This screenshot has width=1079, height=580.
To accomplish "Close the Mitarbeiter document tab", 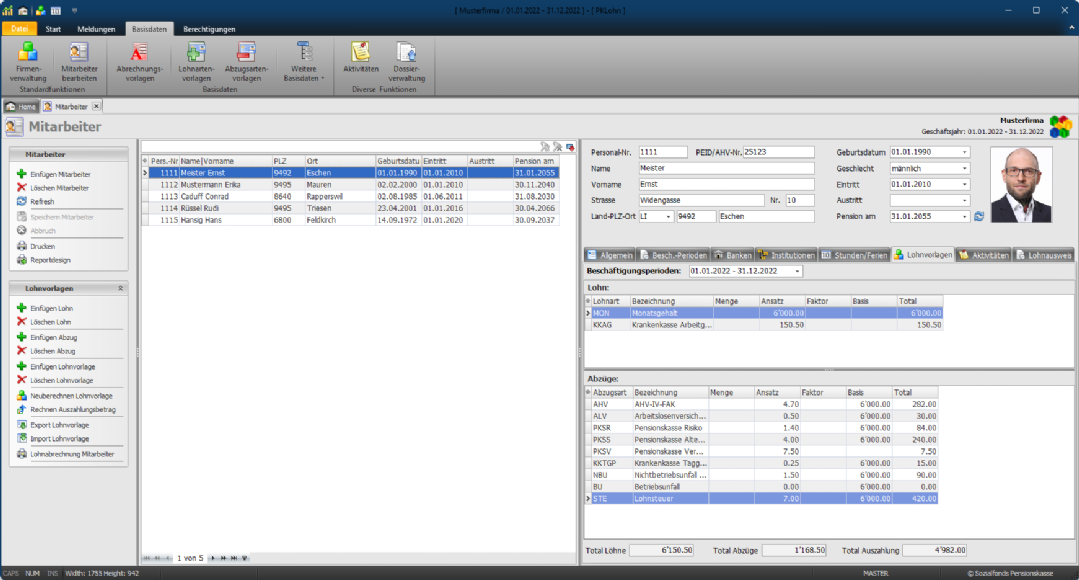I will [x=97, y=106].
